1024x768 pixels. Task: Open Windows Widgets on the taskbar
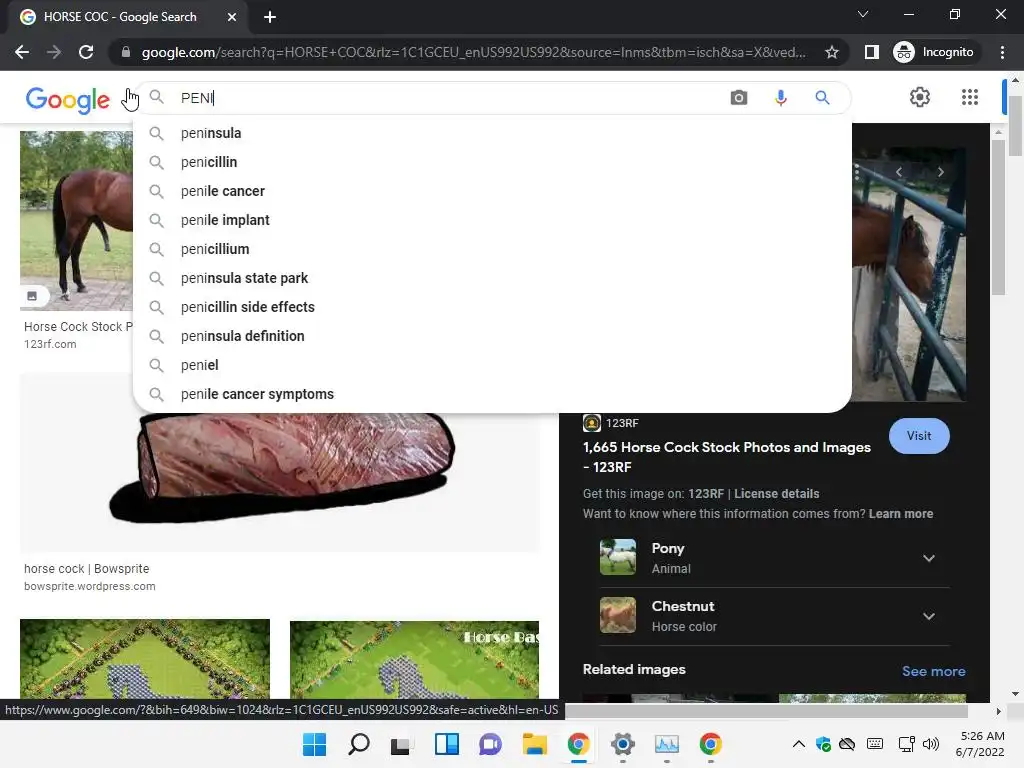pyautogui.click(x=447, y=744)
